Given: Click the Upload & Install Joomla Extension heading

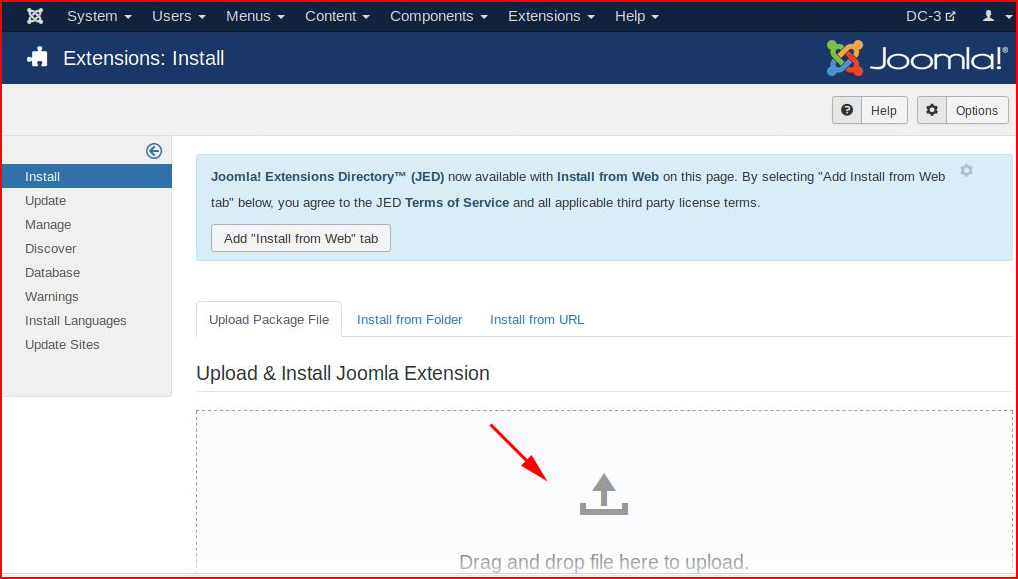Looking at the screenshot, I should click(x=343, y=373).
